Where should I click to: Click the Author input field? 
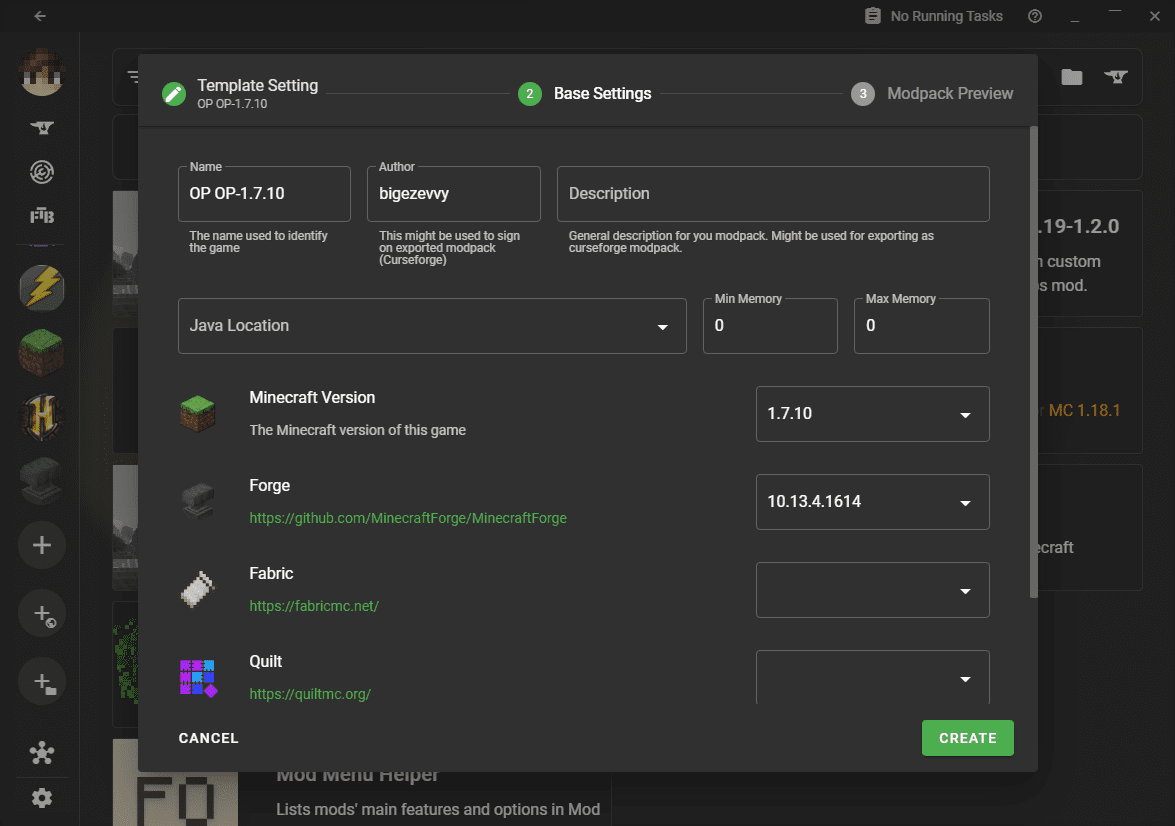coord(453,193)
